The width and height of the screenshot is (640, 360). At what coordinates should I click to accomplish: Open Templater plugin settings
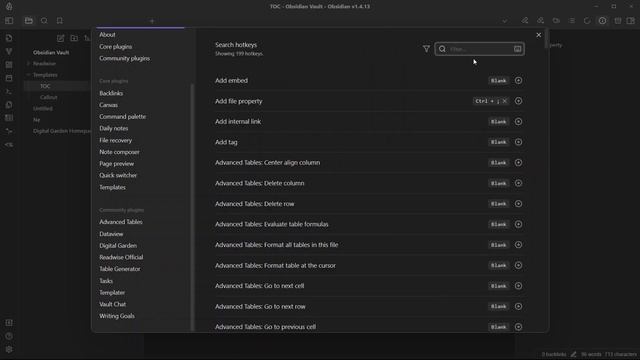[x=112, y=293]
